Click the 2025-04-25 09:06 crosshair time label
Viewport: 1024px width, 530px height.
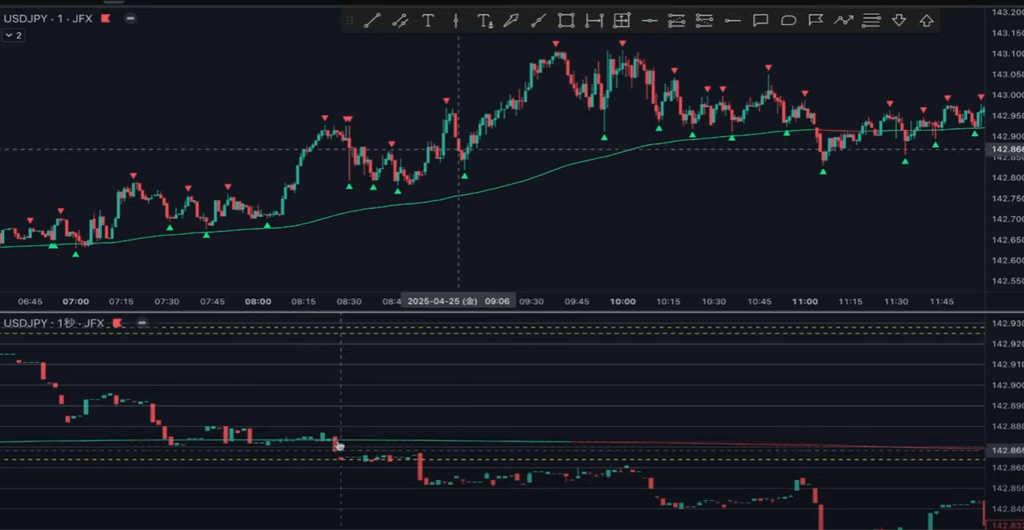(x=458, y=301)
